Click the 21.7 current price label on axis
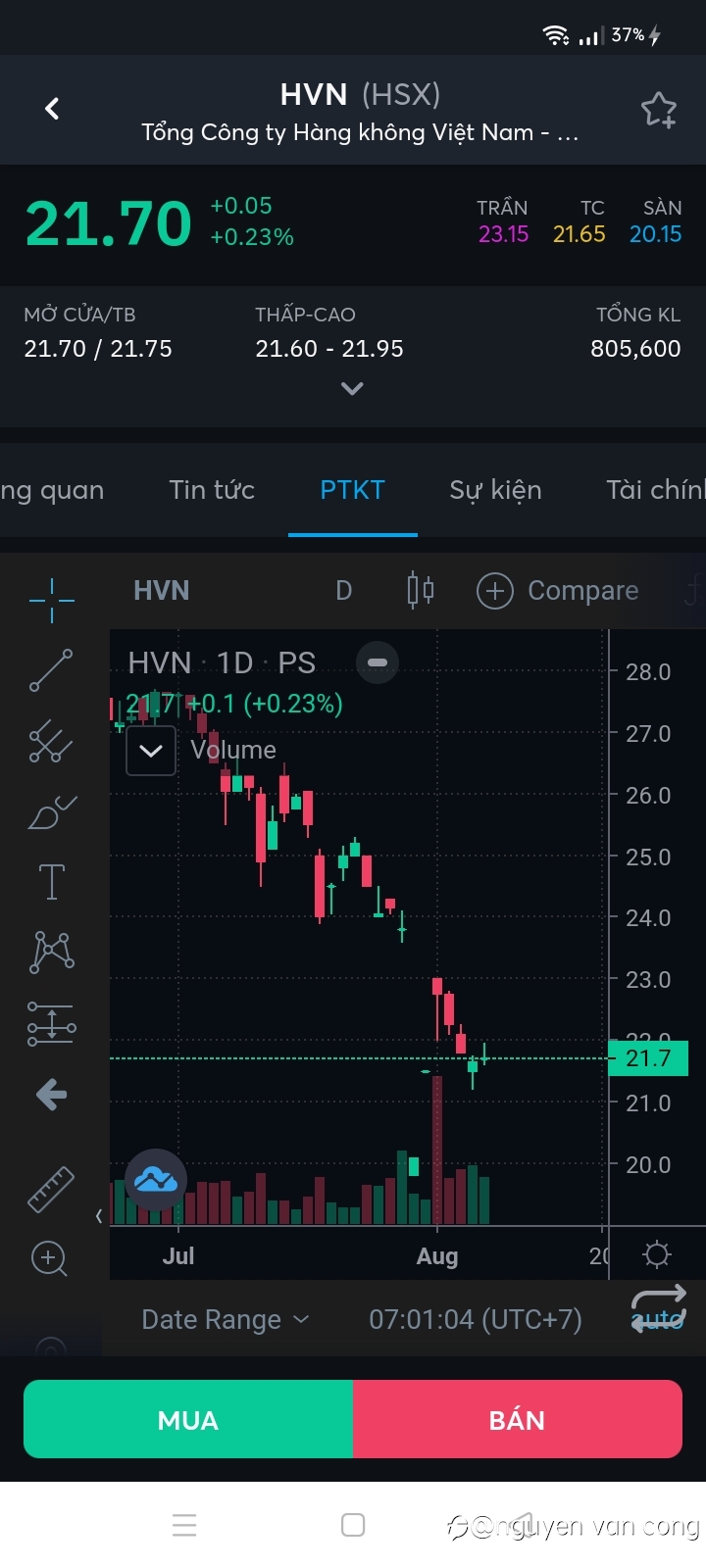This screenshot has height=1568, width=706. click(x=649, y=1058)
